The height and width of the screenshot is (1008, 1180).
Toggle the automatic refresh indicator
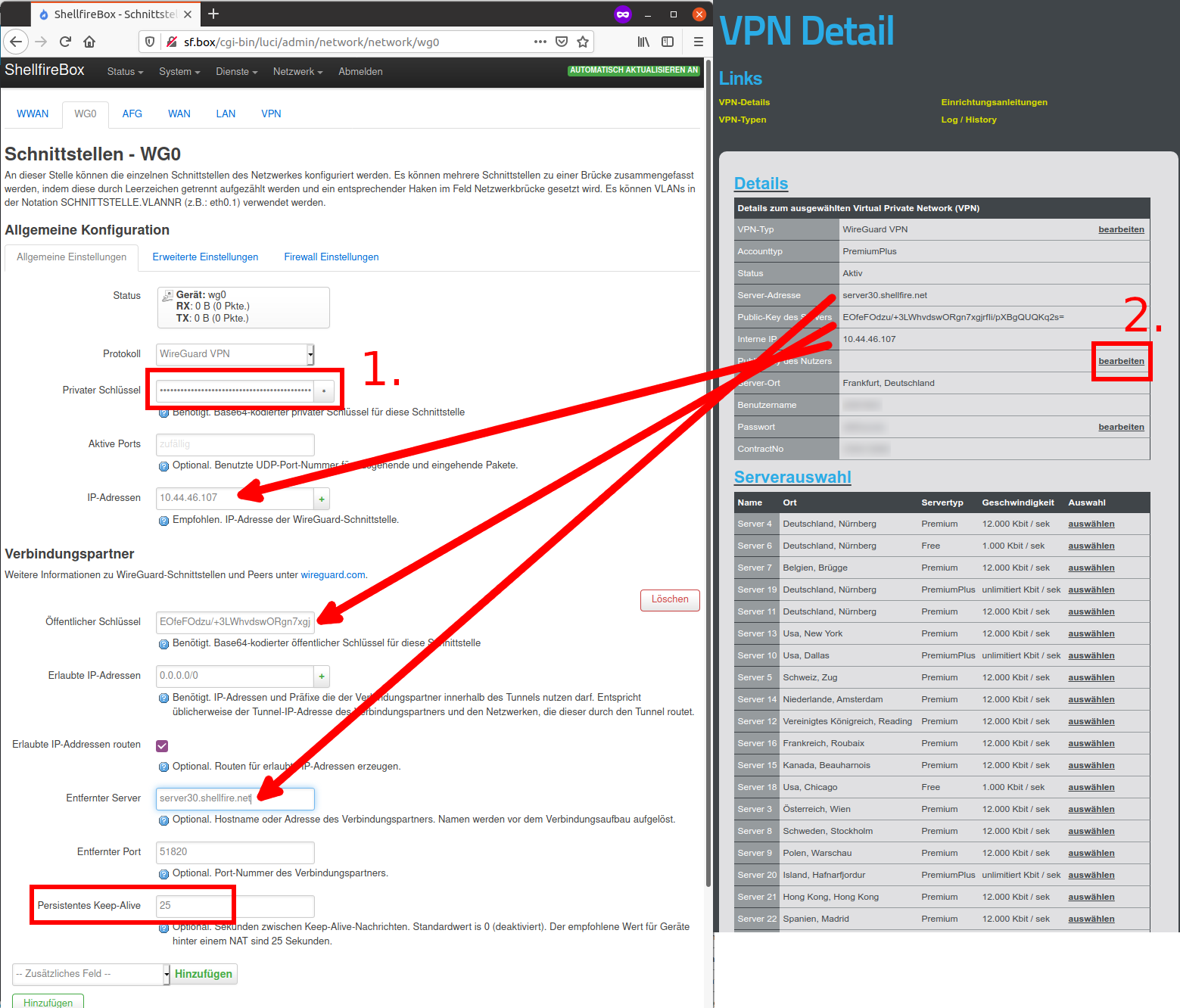pos(634,70)
